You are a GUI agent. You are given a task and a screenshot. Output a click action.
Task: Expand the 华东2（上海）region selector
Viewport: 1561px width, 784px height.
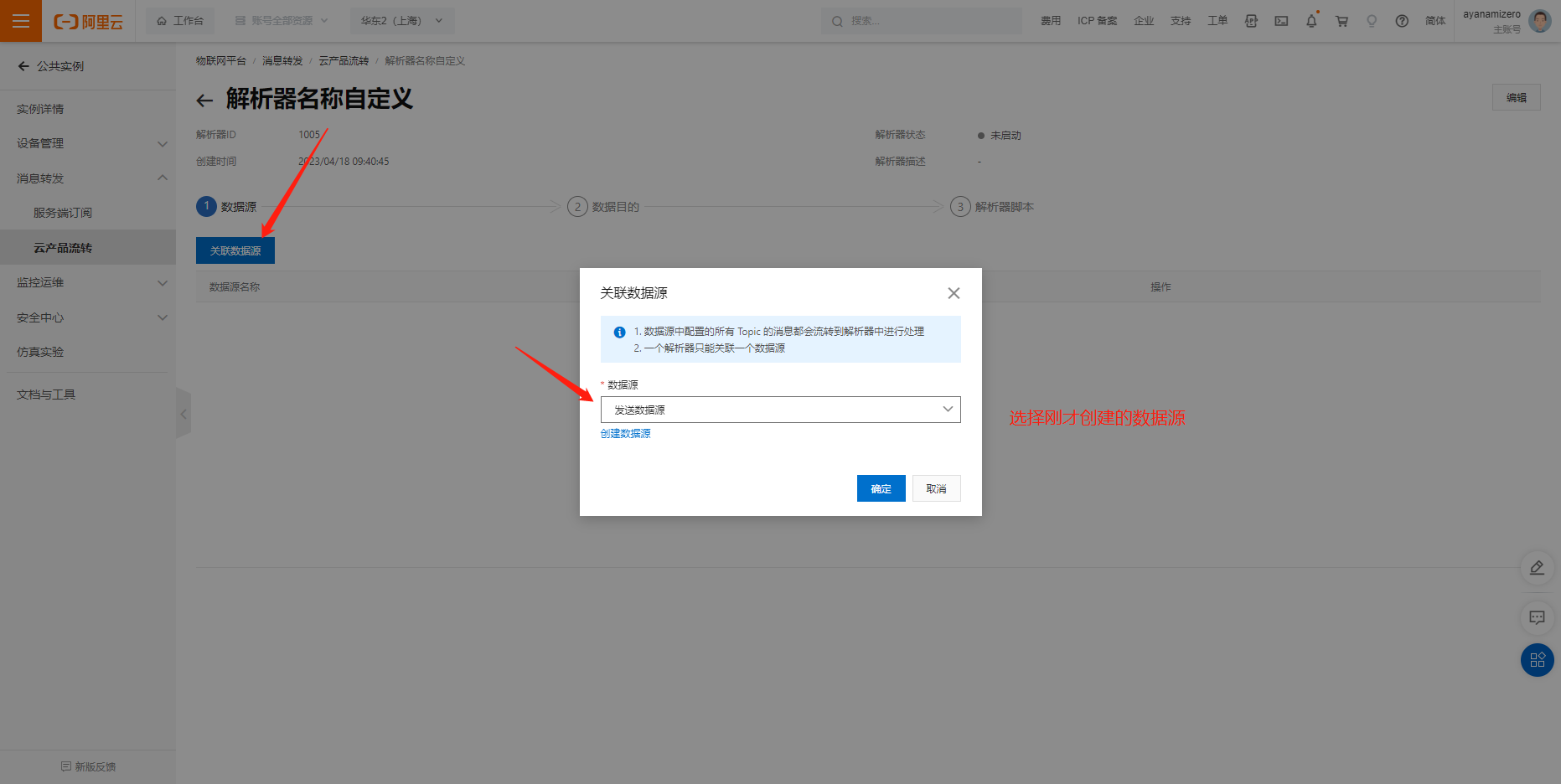pyautogui.click(x=401, y=21)
